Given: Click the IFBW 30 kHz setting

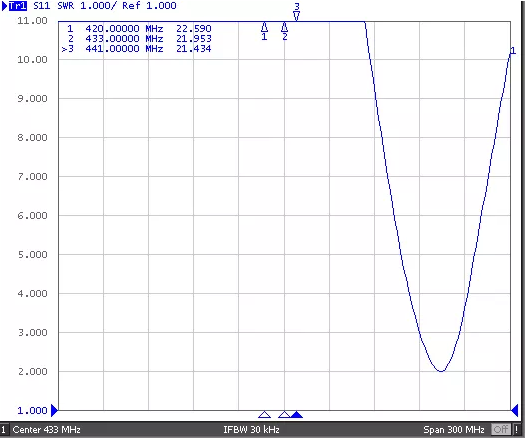Looking at the screenshot, I should point(251,430).
